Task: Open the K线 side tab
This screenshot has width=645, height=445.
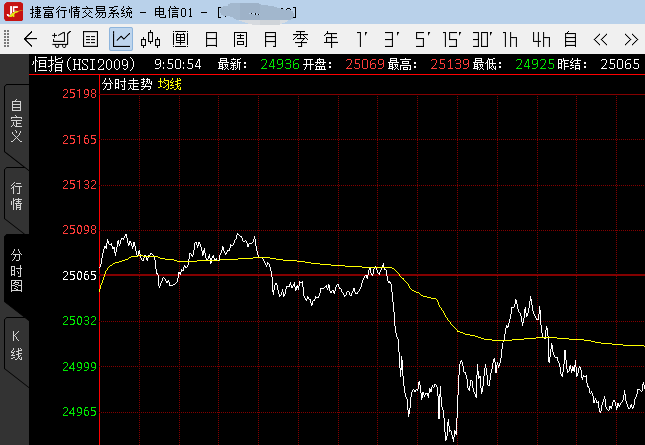Action: 16,345
